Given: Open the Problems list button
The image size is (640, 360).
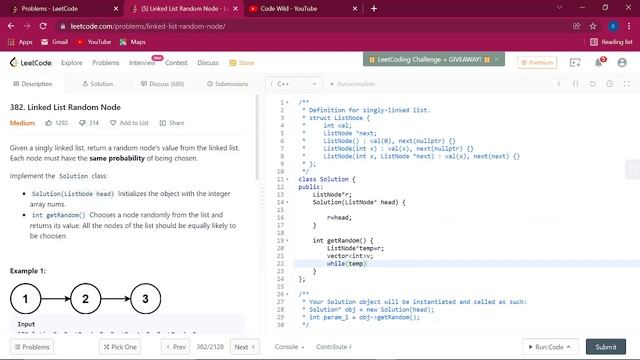Looking at the screenshot, I should [x=32, y=347].
